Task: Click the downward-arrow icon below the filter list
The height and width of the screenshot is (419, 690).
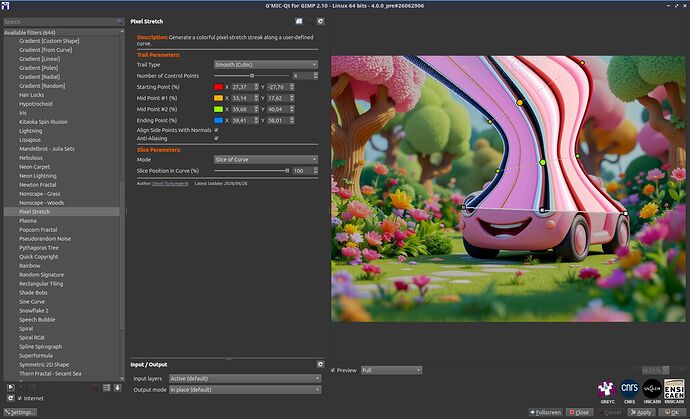Action: tap(117, 388)
